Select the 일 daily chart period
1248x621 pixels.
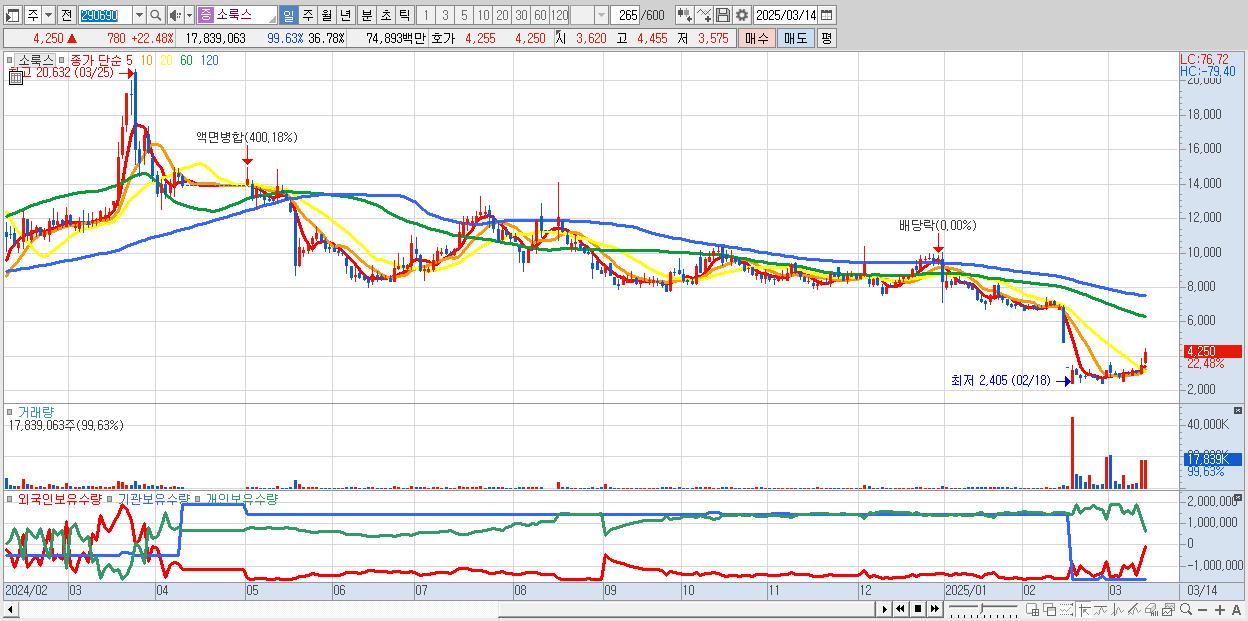tap(288, 15)
